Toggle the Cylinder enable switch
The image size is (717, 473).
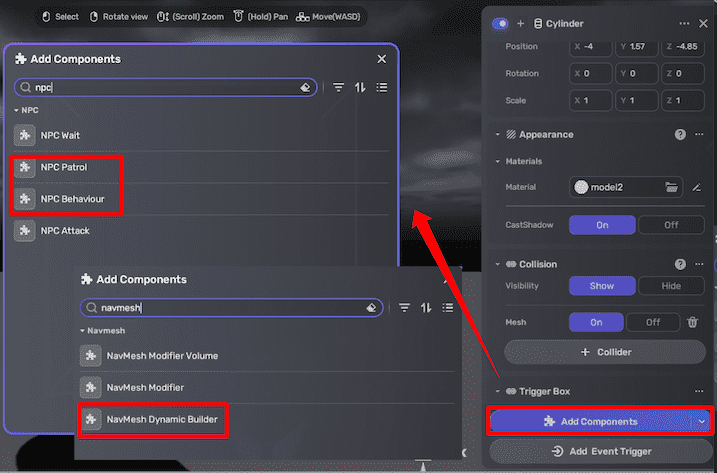(500, 23)
